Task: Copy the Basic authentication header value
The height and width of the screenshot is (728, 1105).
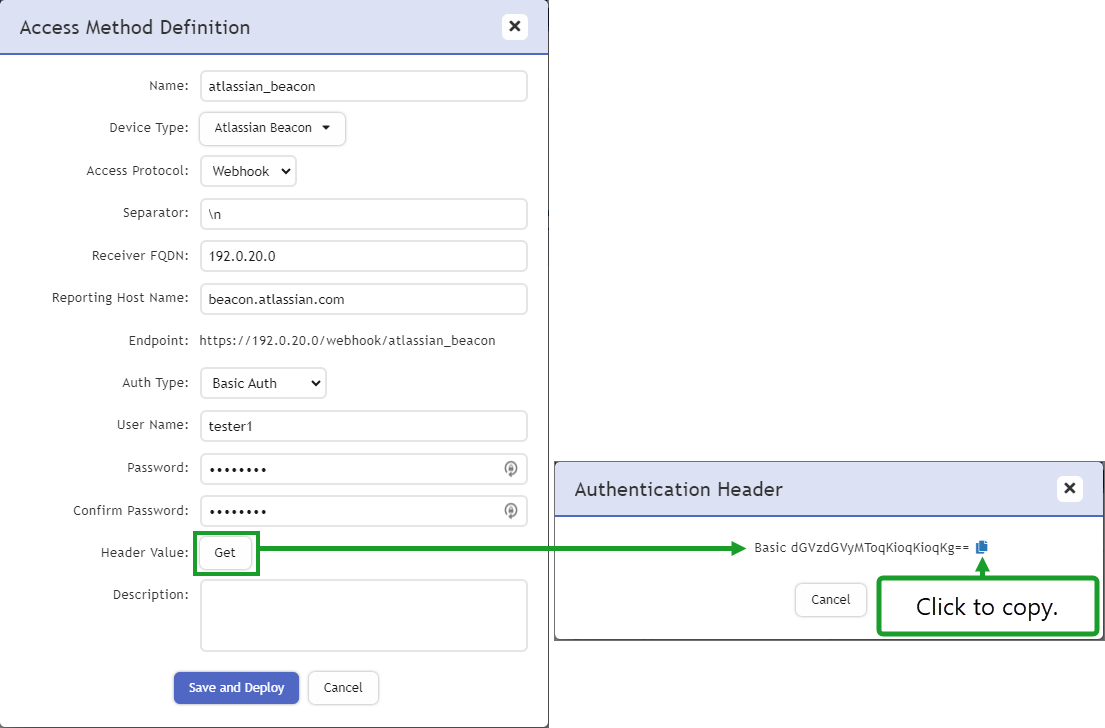Action: (981, 546)
